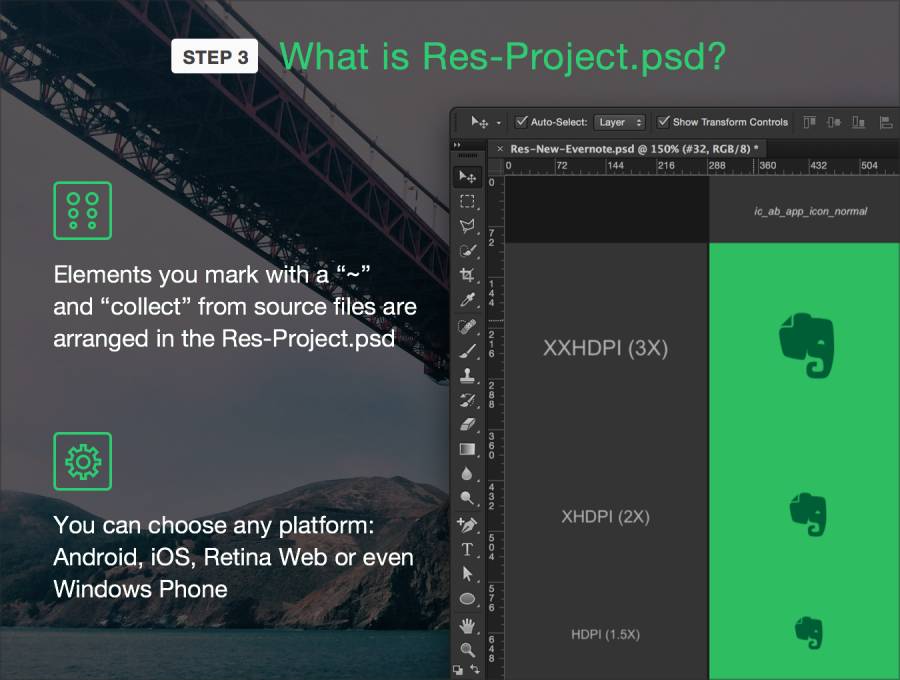Open the Move tool preset picker arrow
The image size is (900, 680).
[x=498, y=123]
